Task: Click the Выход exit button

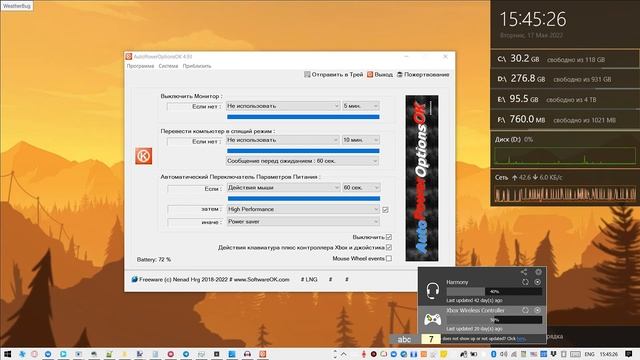Action: [x=380, y=74]
